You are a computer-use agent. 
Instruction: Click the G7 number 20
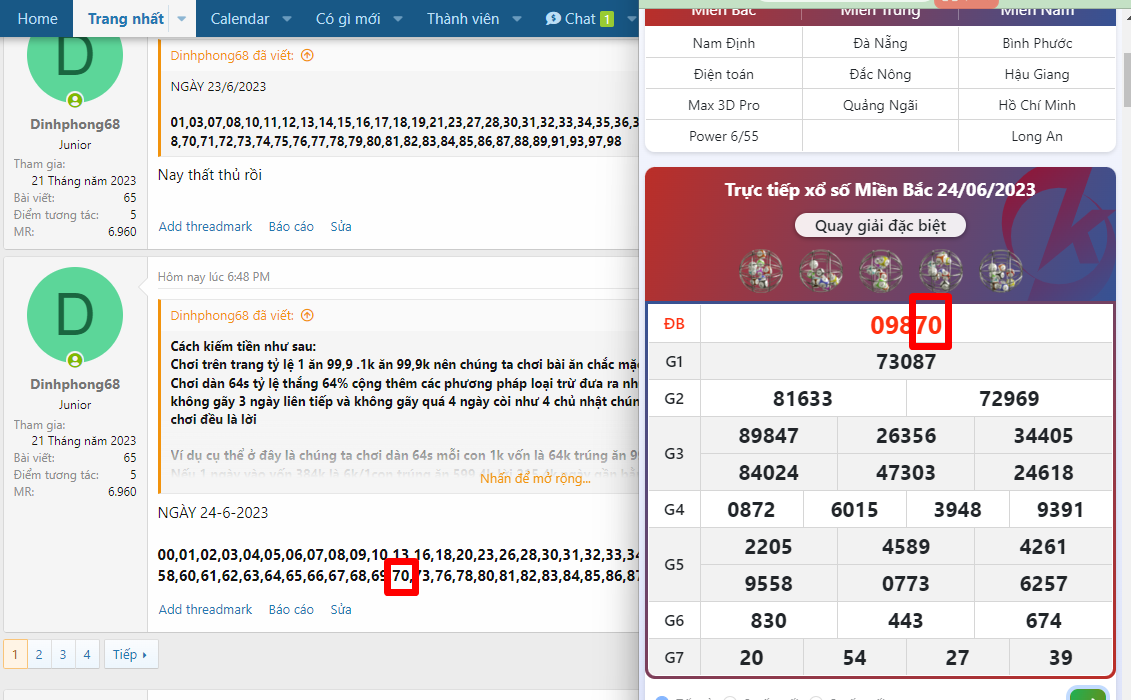click(x=751, y=657)
